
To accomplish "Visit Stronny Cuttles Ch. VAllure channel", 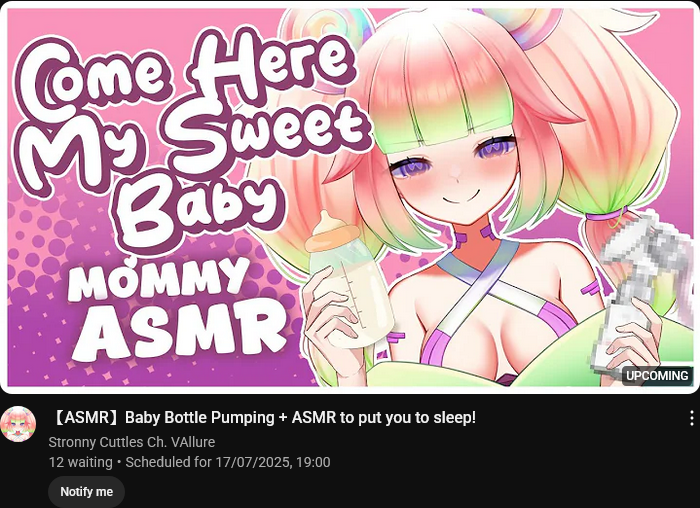I will [x=132, y=442].
